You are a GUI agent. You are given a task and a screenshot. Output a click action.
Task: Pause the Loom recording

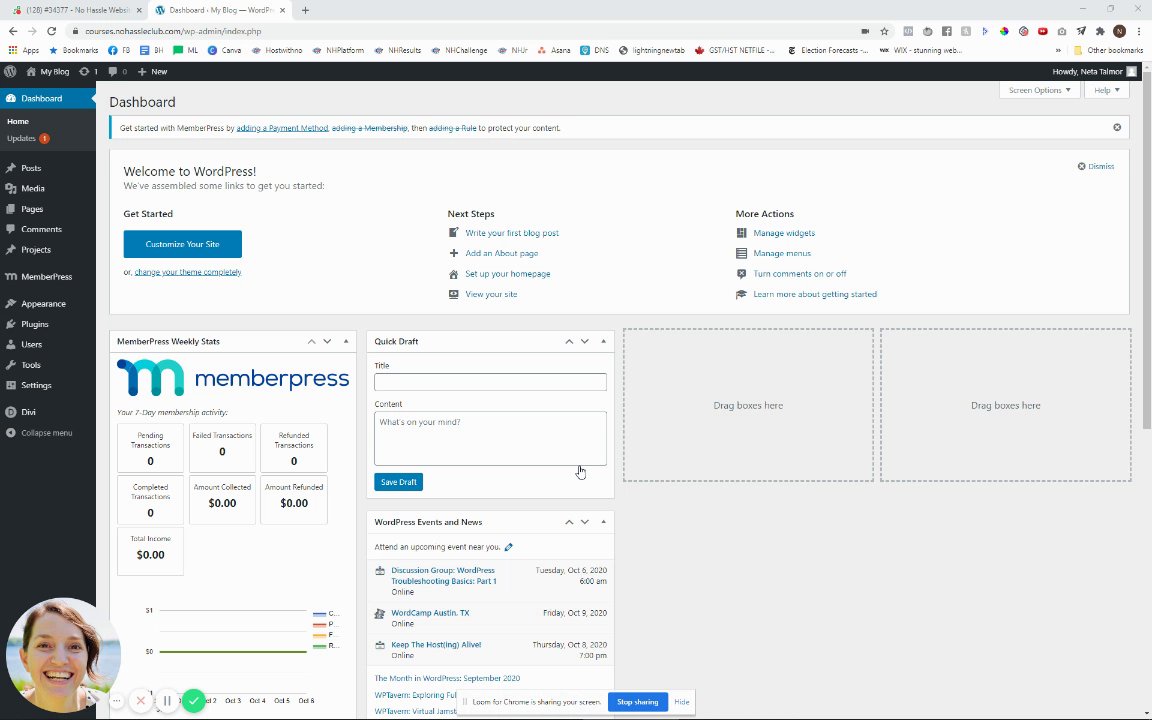click(x=167, y=701)
